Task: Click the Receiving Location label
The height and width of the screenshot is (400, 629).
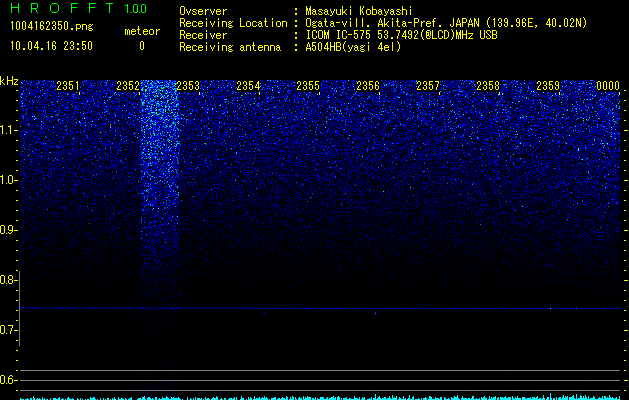Action: (x=233, y=23)
